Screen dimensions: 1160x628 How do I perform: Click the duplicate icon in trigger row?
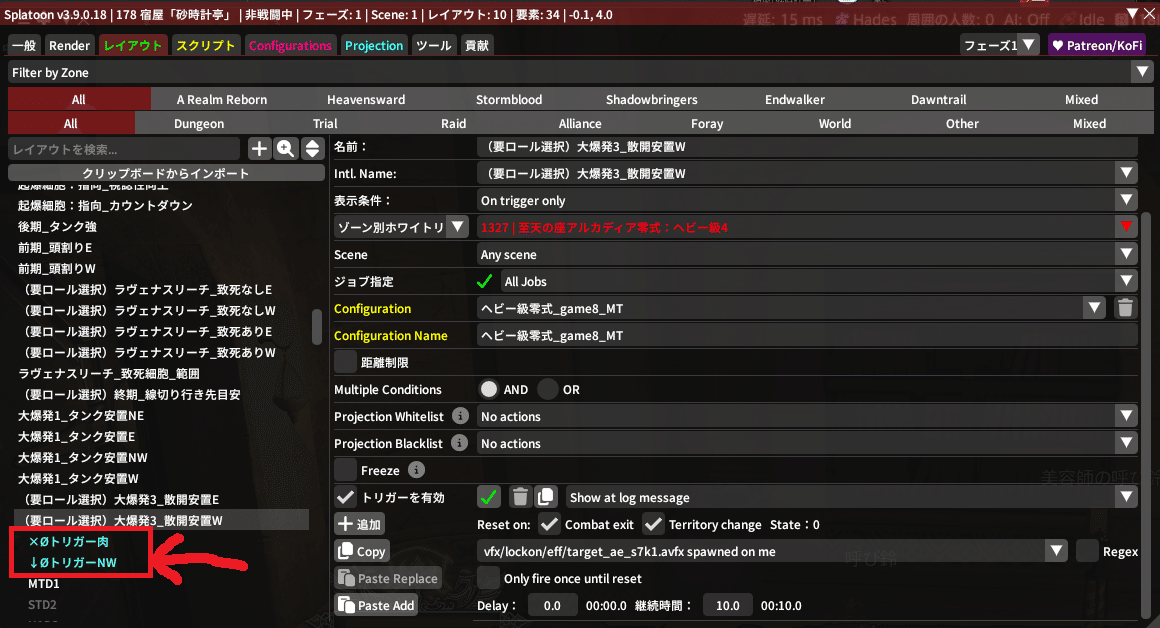click(545, 497)
